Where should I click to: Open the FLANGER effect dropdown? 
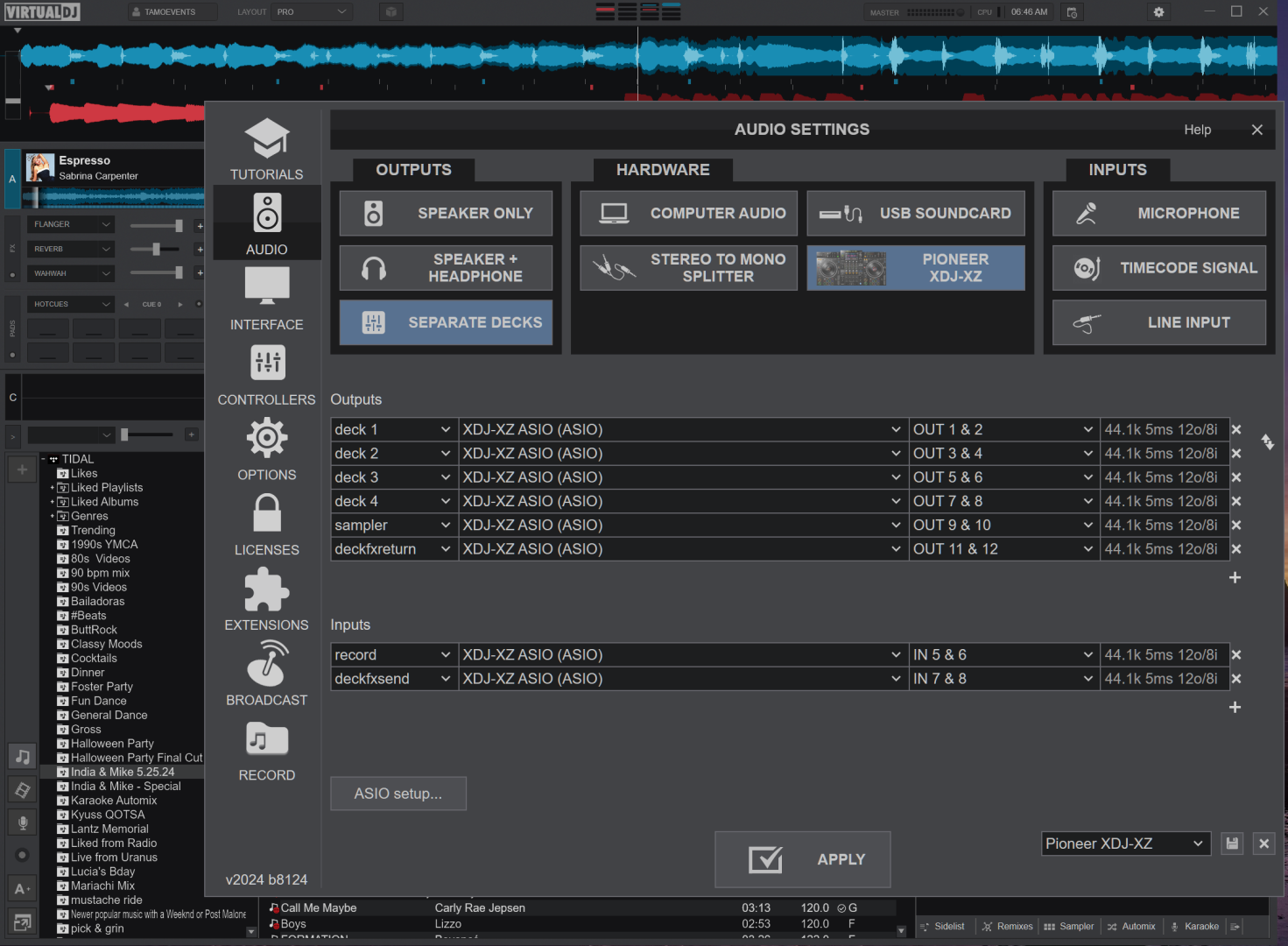click(x=70, y=225)
